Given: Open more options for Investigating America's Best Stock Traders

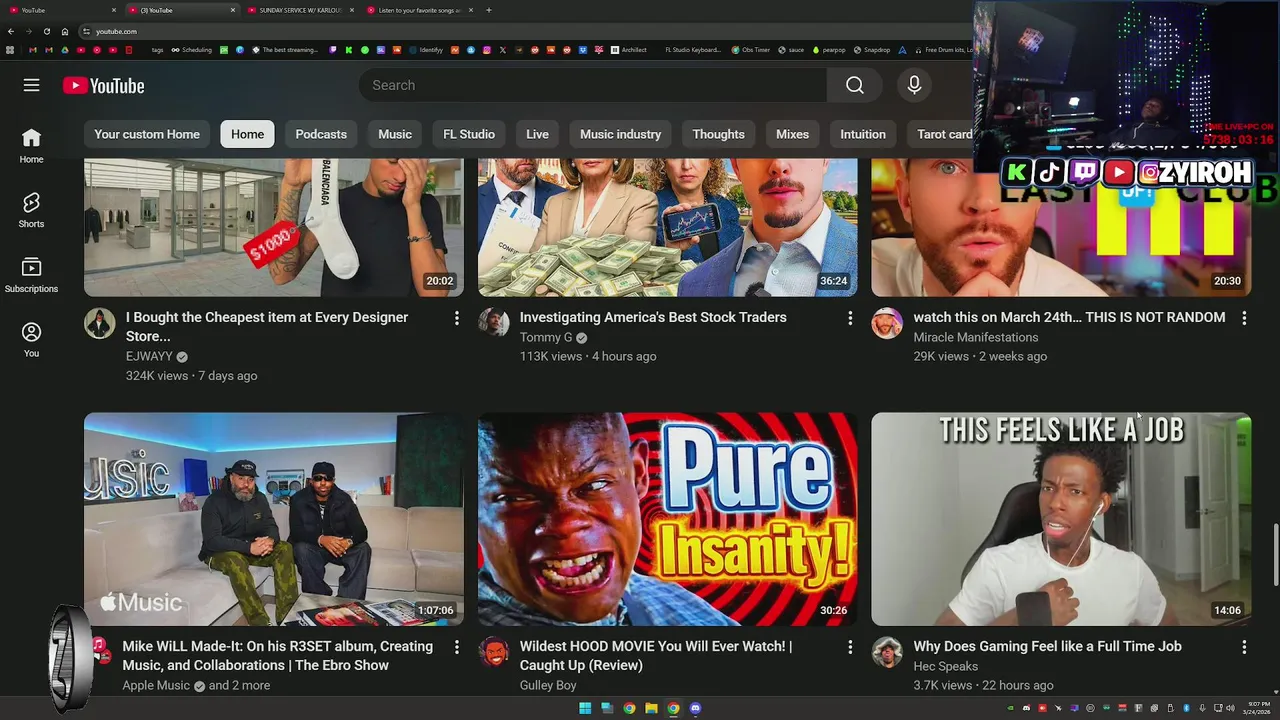Looking at the screenshot, I should click(x=850, y=318).
